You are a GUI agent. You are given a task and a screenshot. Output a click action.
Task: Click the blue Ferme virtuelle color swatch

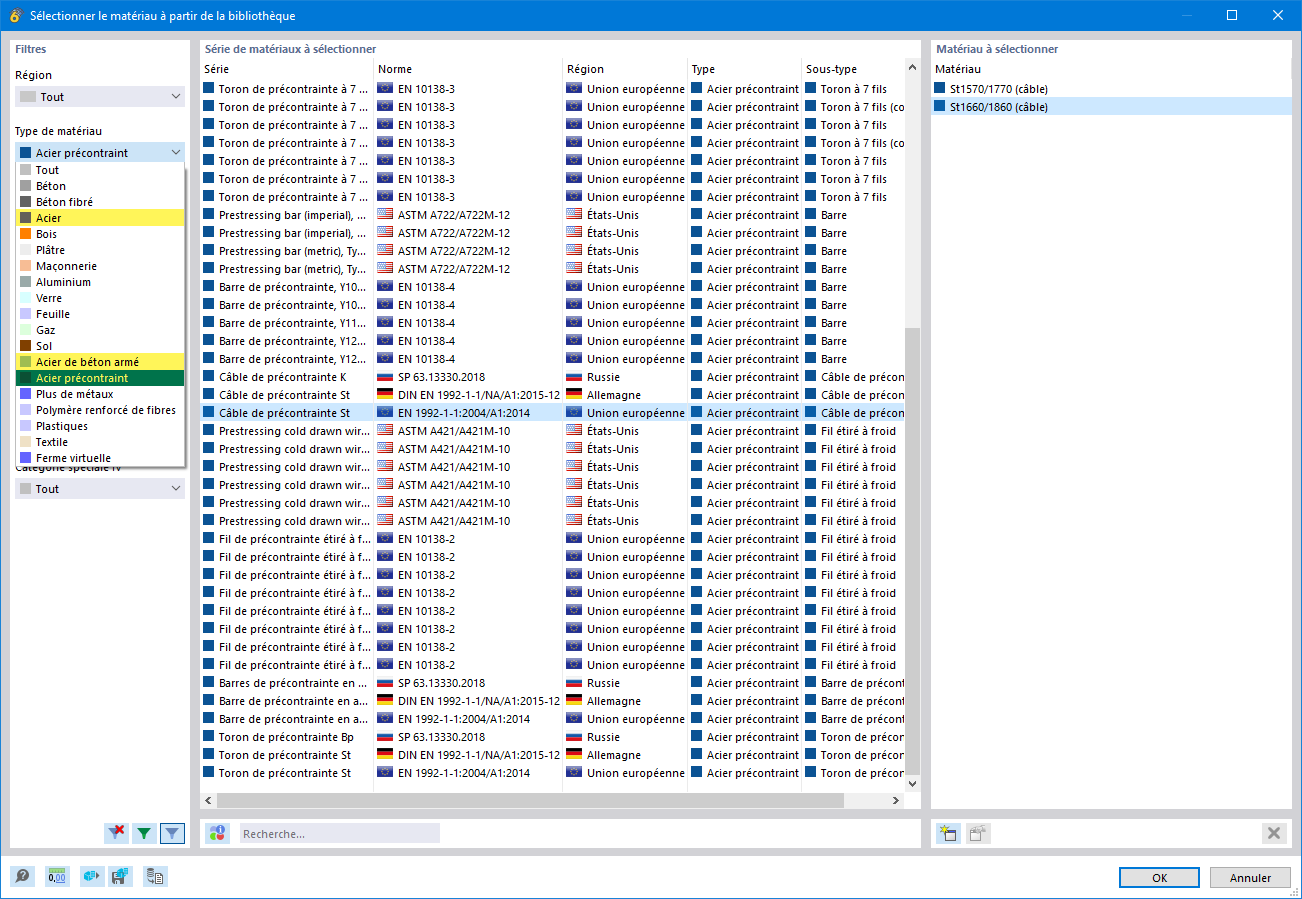click(26, 458)
